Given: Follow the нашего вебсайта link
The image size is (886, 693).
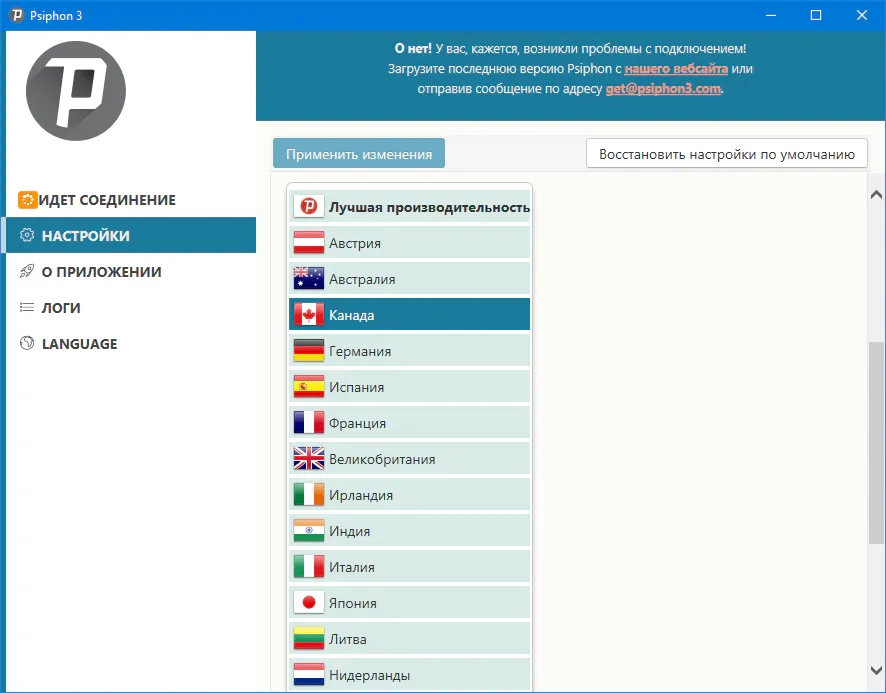Looking at the screenshot, I should (676, 69).
